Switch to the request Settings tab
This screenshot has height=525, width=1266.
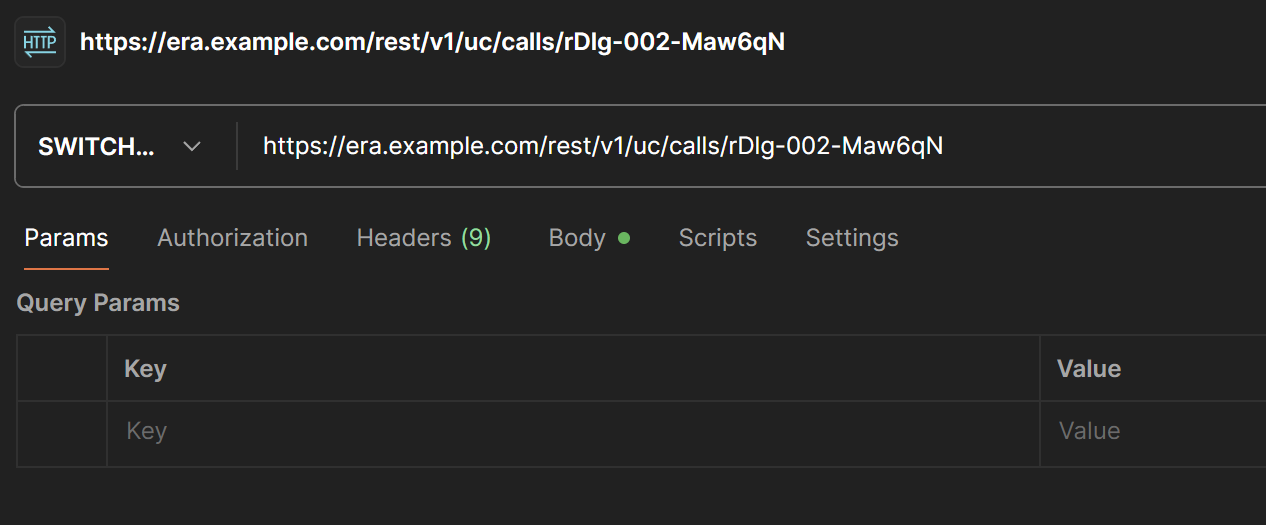coord(852,238)
